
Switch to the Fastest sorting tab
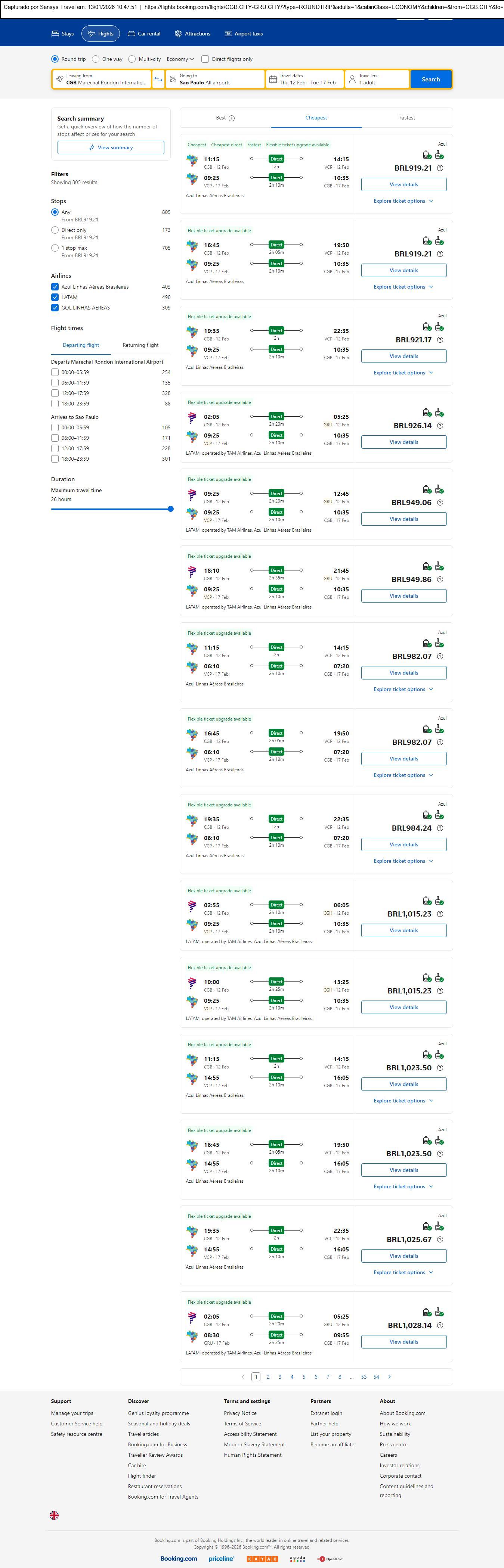tap(407, 118)
